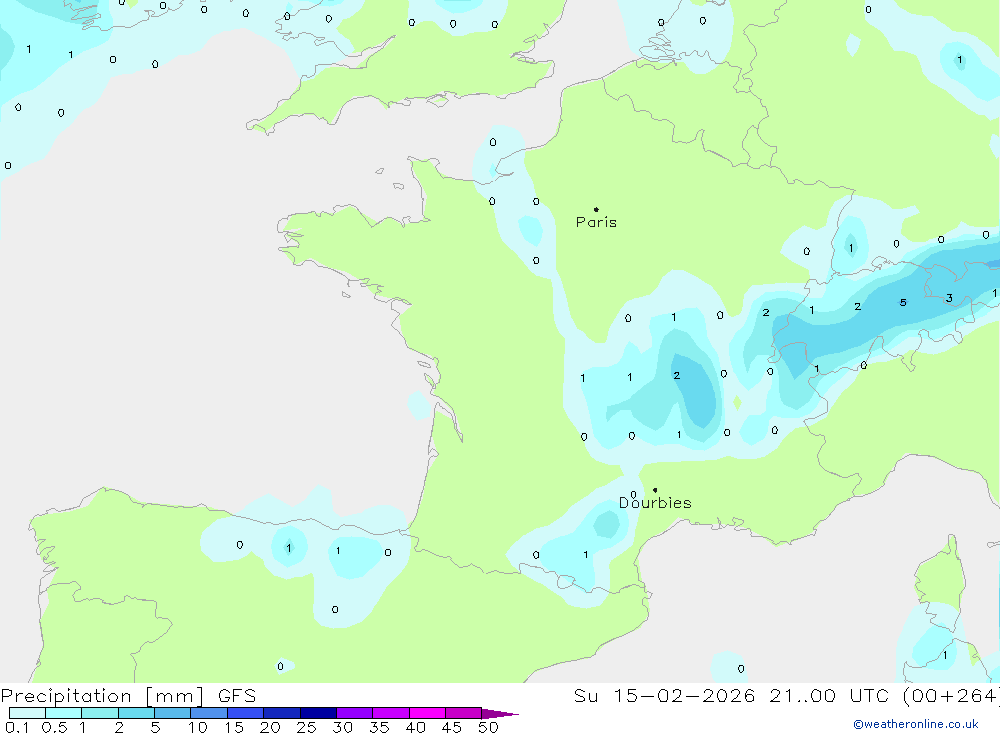Click the Paris city label
This screenshot has height=733, width=1000.
[x=596, y=222]
